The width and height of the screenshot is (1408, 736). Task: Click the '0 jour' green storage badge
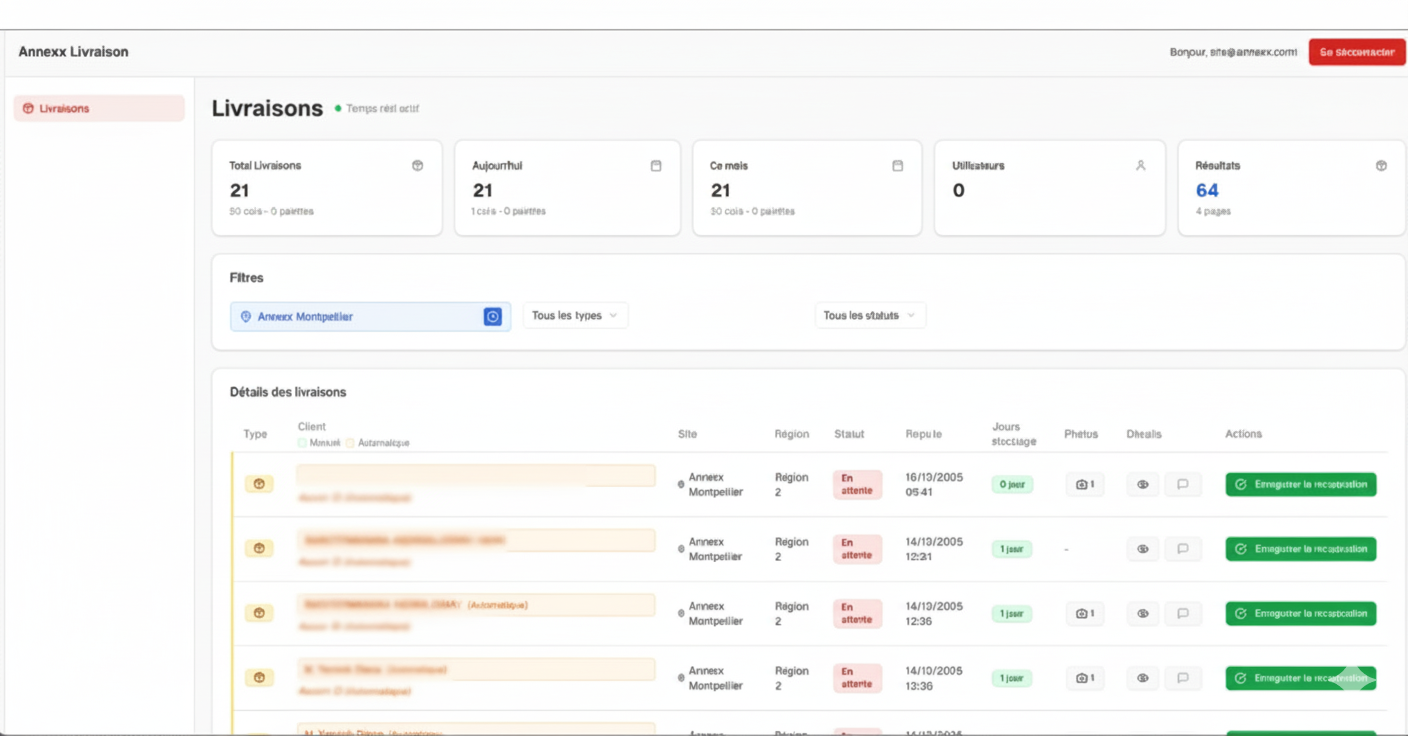click(x=1011, y=485)
